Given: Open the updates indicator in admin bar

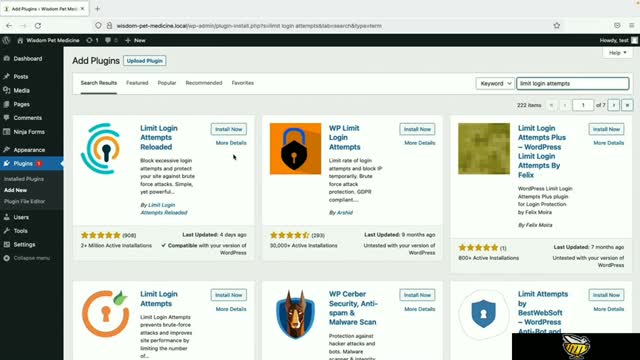Looking at the screenshot, I should point(92,40).
